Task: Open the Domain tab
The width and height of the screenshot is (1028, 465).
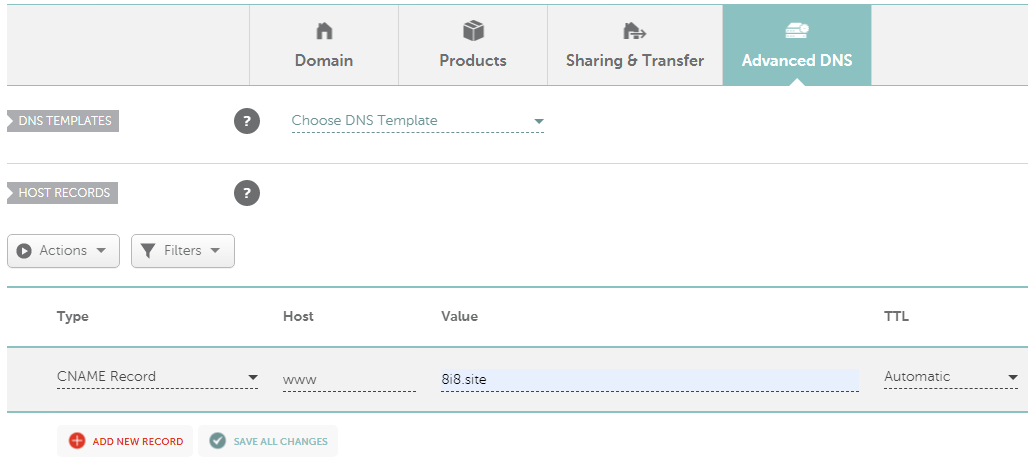Action: pos(324,45)
